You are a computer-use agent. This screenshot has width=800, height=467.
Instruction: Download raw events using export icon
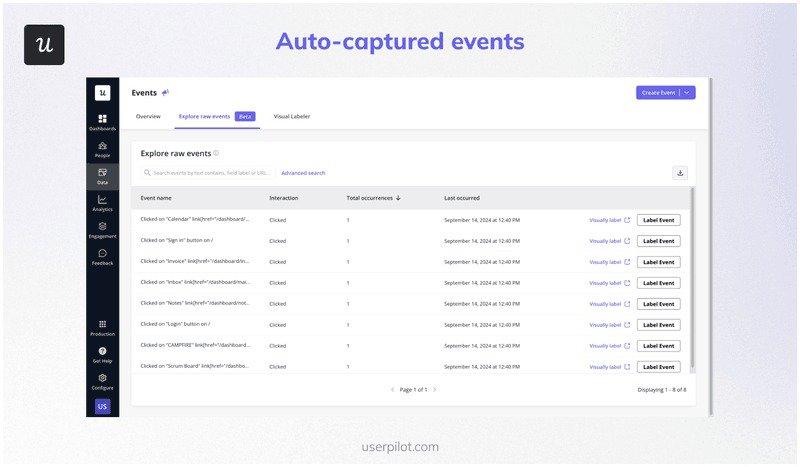click(681, 172)
